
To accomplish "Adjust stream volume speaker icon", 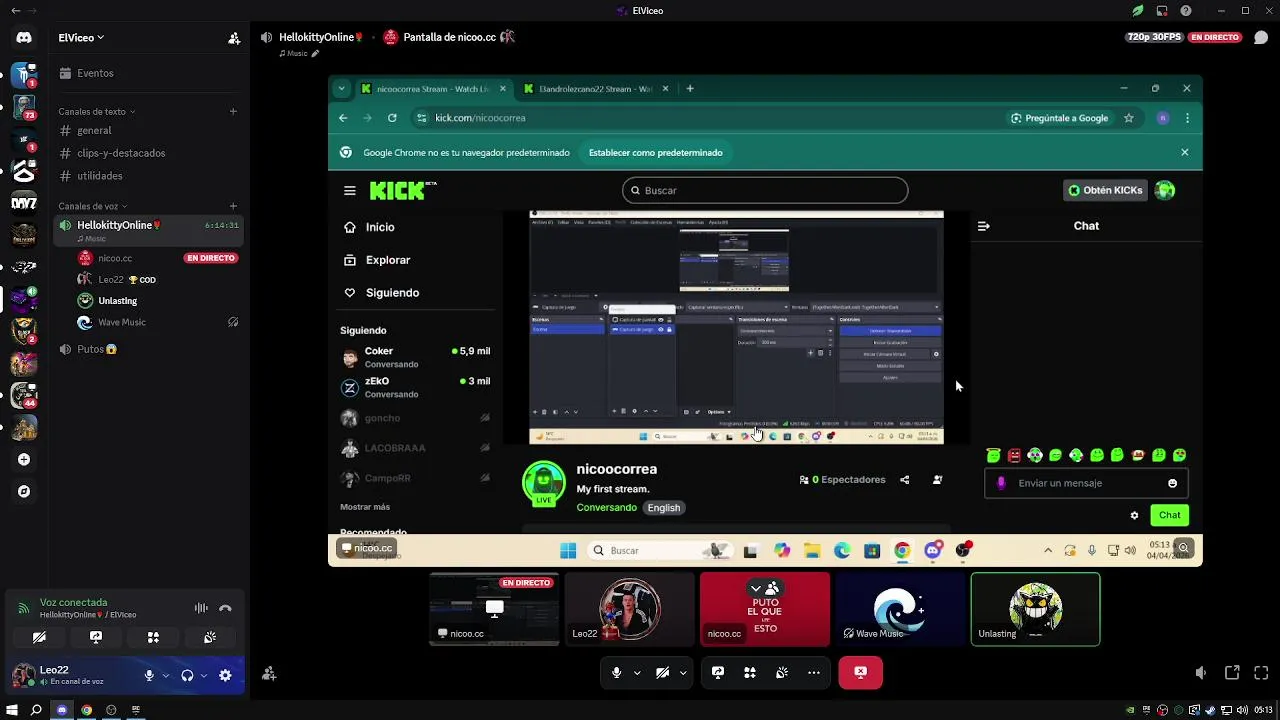I will point(1201,673).
